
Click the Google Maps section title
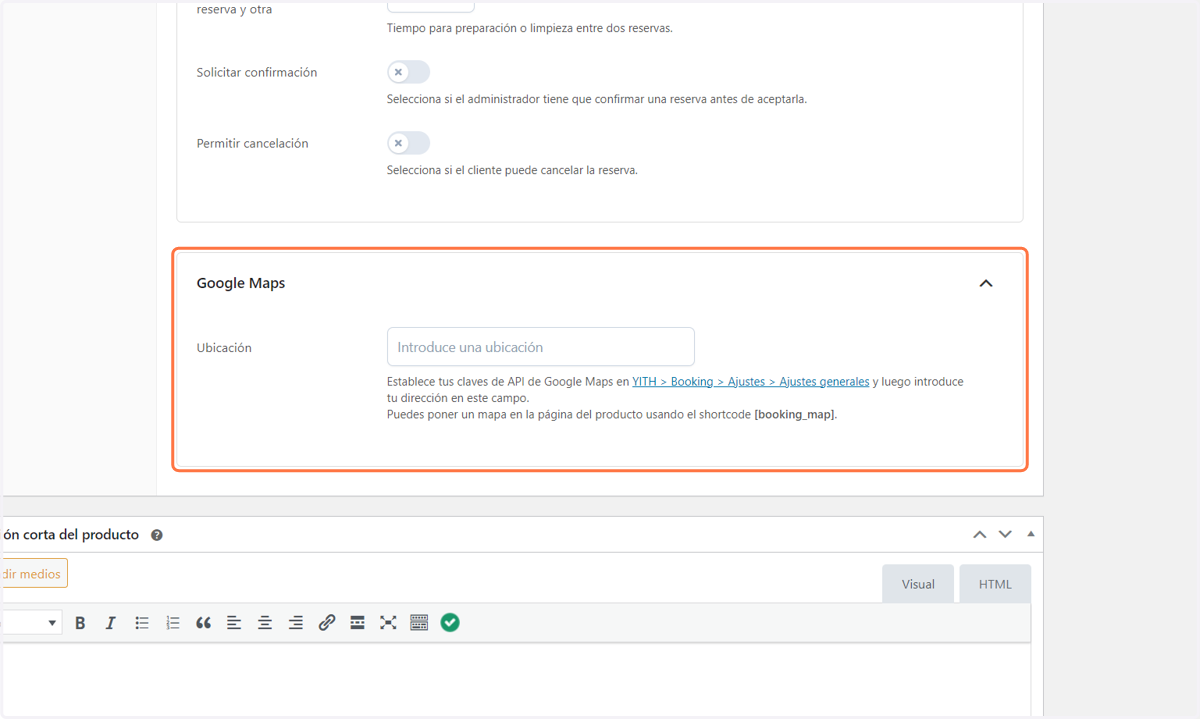(x=241, y=283)
